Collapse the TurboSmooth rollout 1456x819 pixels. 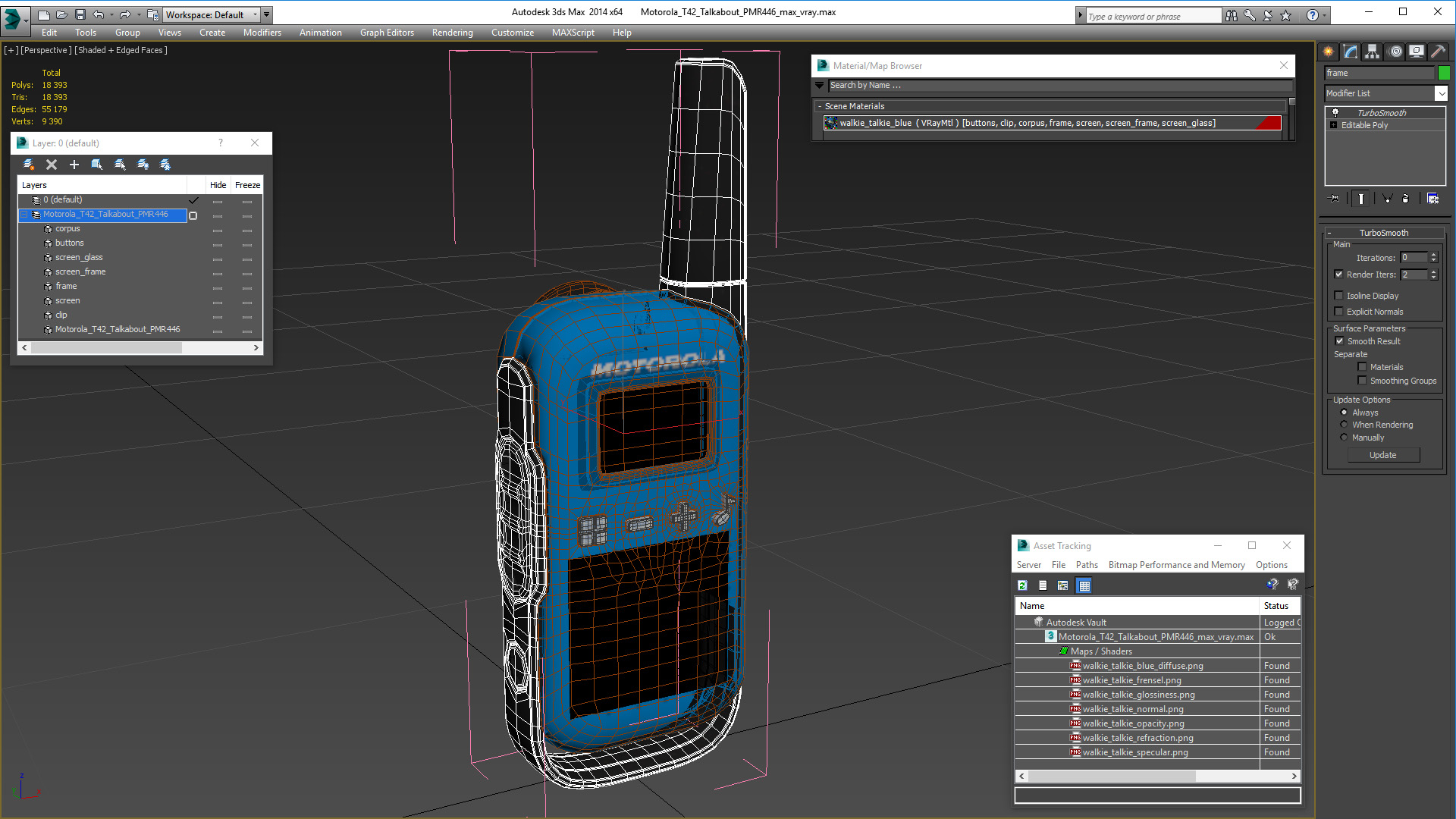[1329, 233]
